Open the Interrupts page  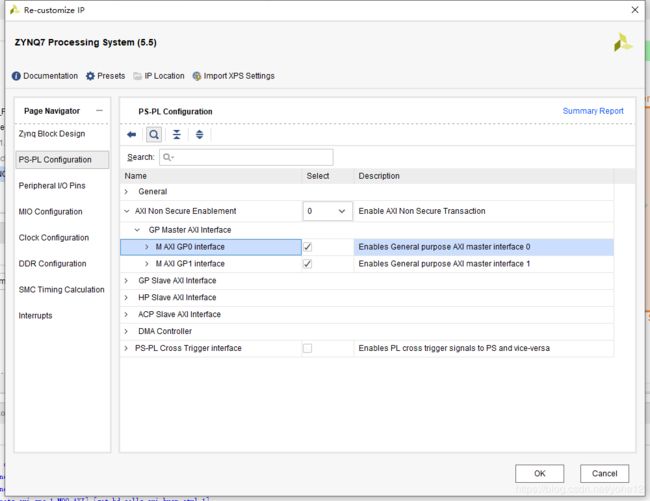click(35, 316)
